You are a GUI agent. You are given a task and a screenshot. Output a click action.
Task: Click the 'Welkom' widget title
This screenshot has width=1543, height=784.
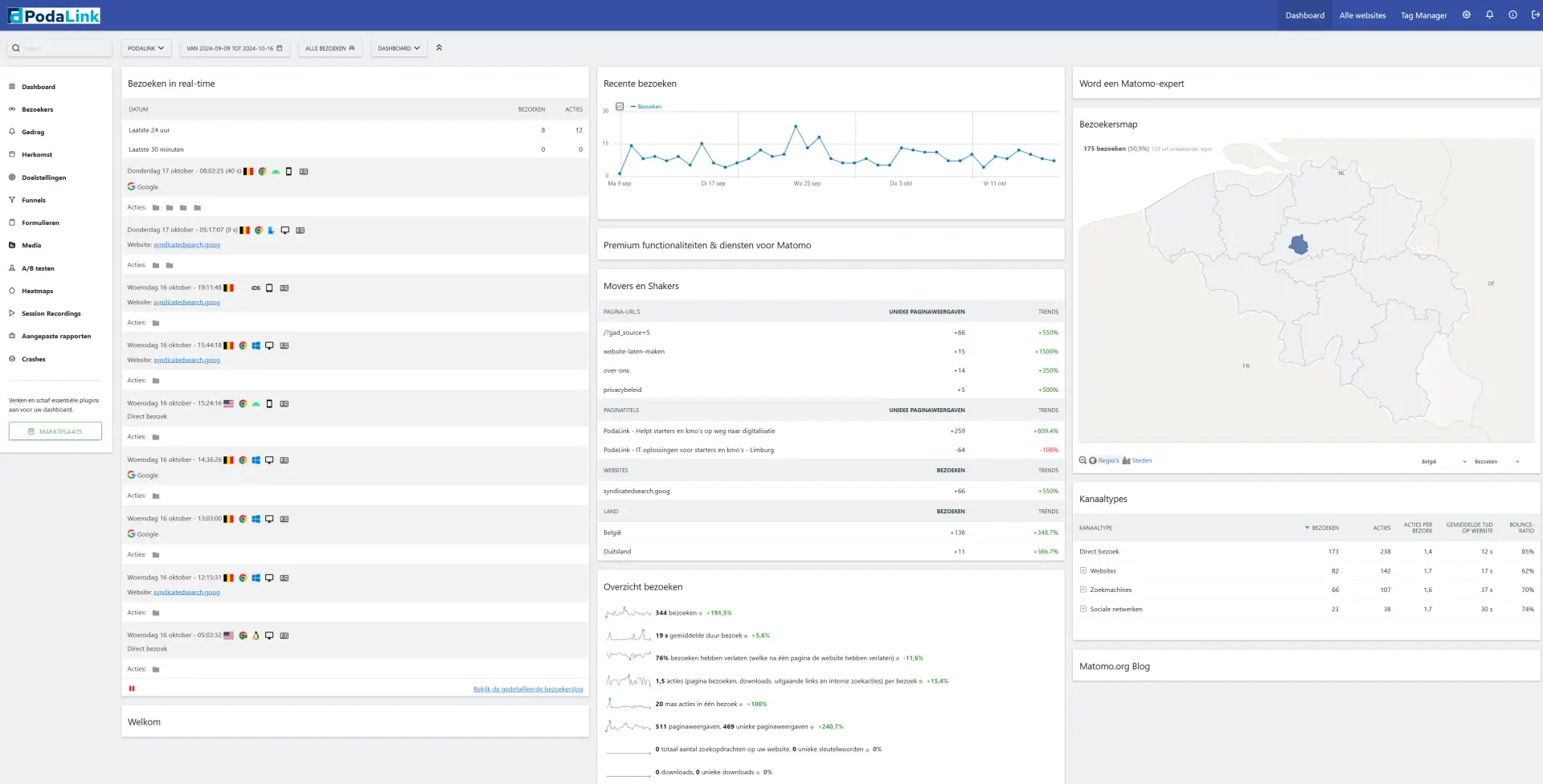tap(144, 722)
